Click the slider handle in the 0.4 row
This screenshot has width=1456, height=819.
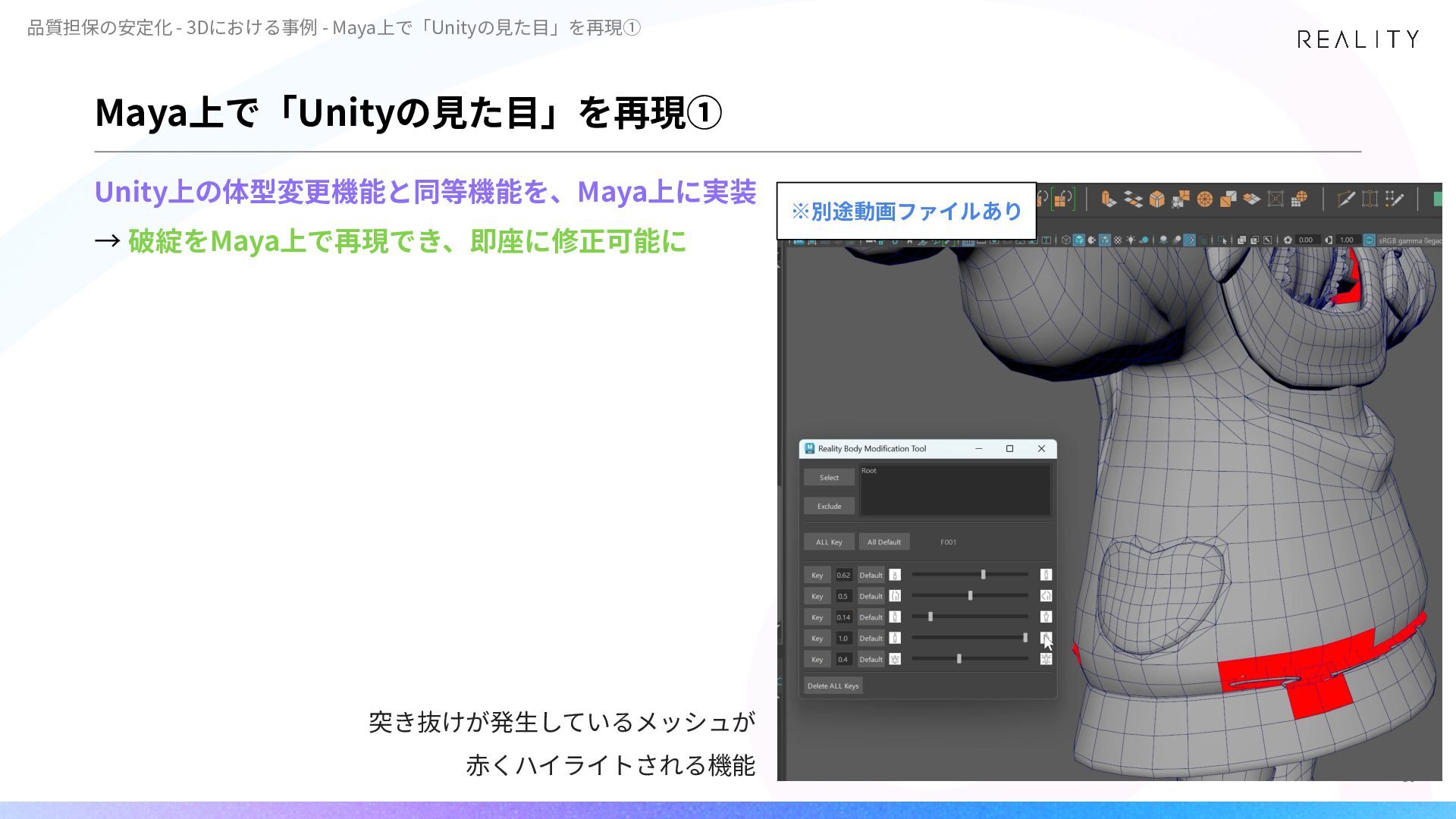point(959,659)
